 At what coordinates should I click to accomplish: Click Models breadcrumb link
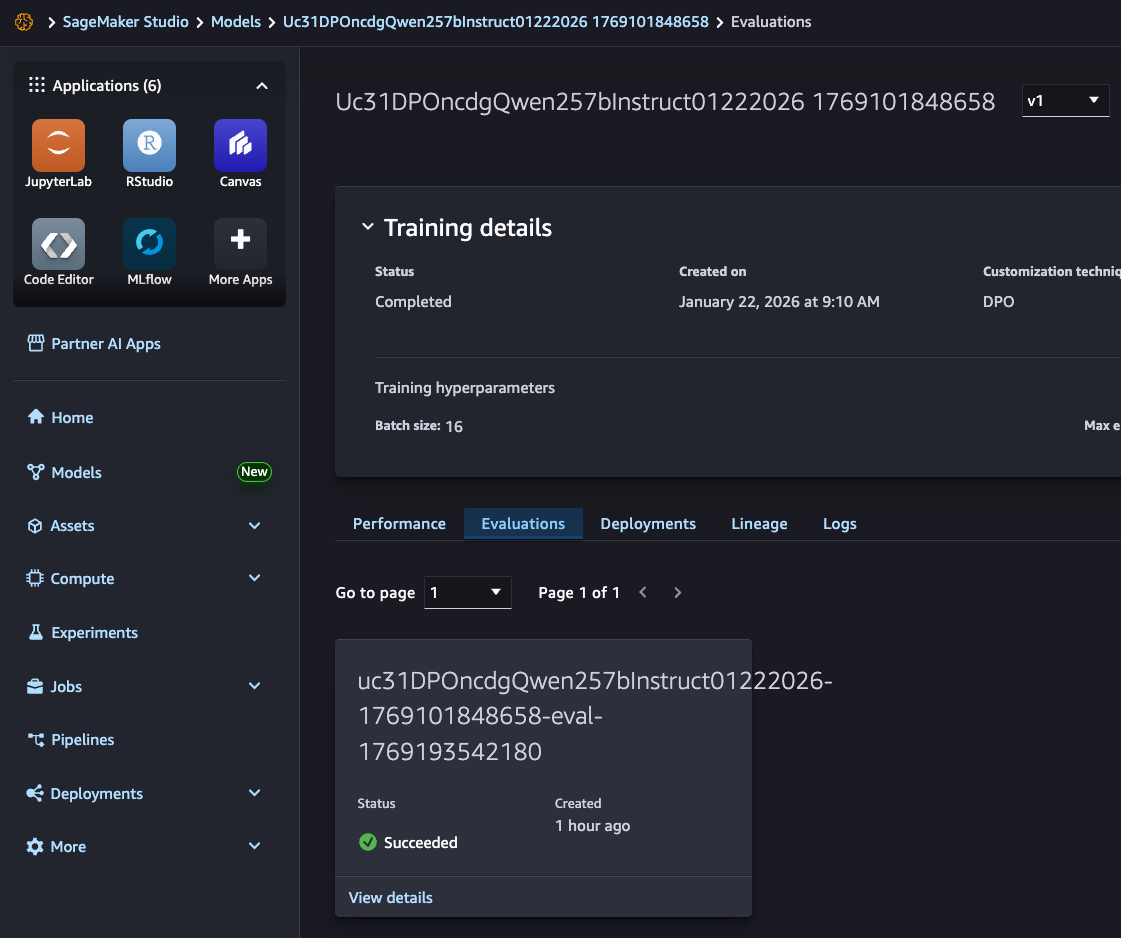236,22
